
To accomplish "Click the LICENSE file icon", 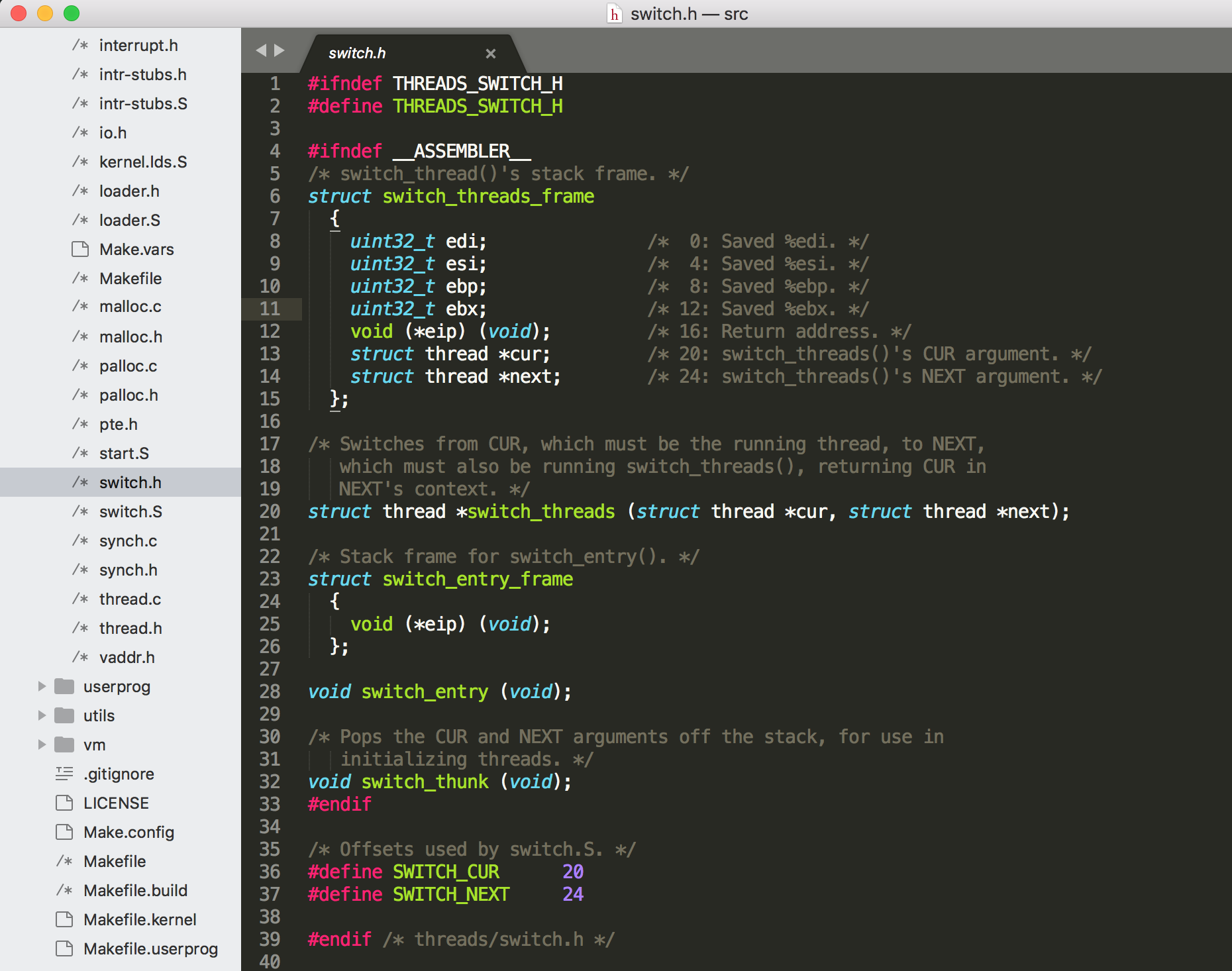I will [64, 803].
